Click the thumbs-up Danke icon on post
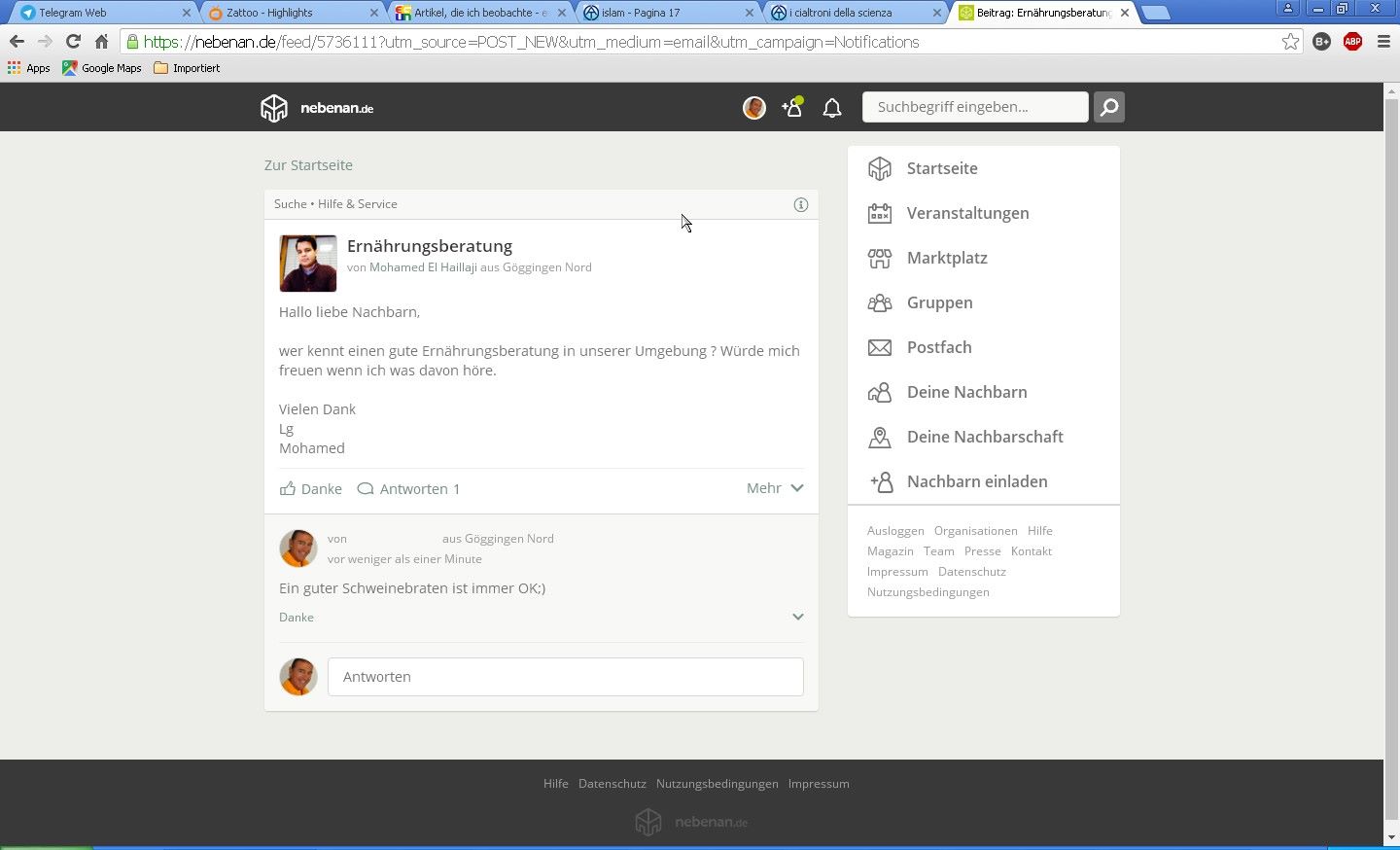1400x850 pixels. [x=288, y=488]
